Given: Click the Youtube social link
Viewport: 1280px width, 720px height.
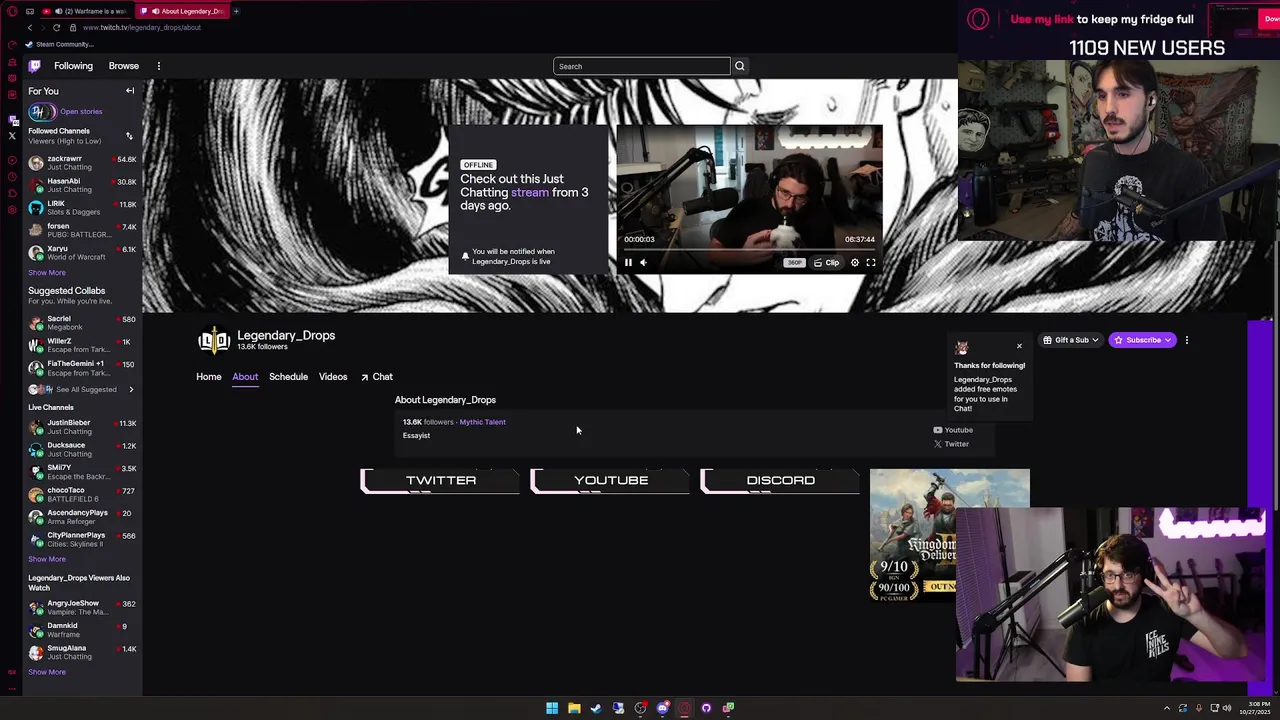Looking at the screenshot, I should click(953, 430).
